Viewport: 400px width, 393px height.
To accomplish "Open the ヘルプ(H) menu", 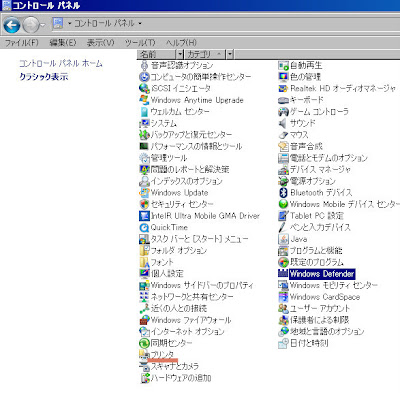I will 181,43.
